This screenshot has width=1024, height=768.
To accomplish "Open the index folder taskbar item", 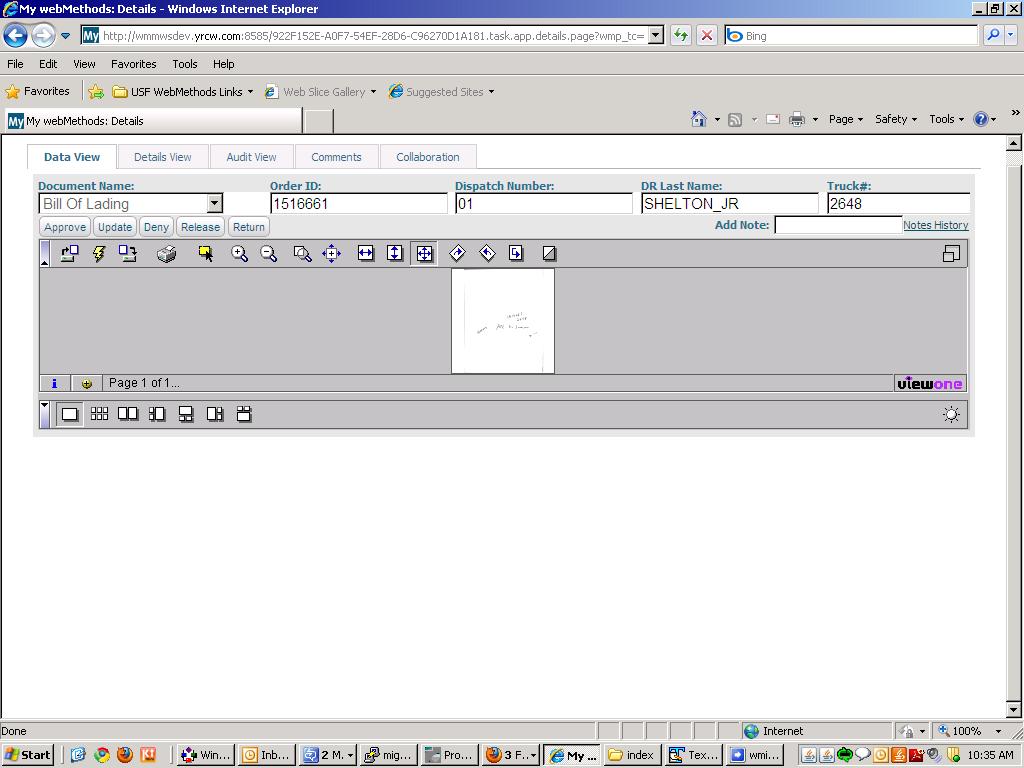I will point(632,755).
